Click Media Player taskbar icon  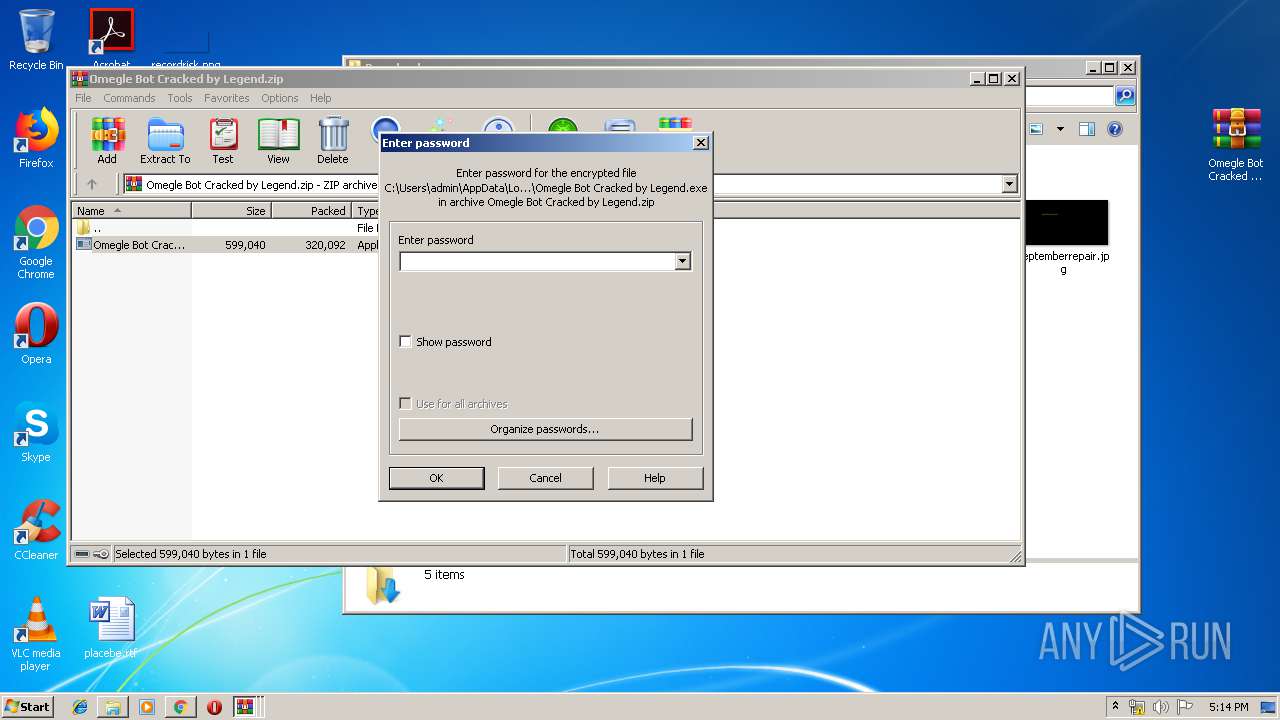pyautogui.click(x=147, y=707)
